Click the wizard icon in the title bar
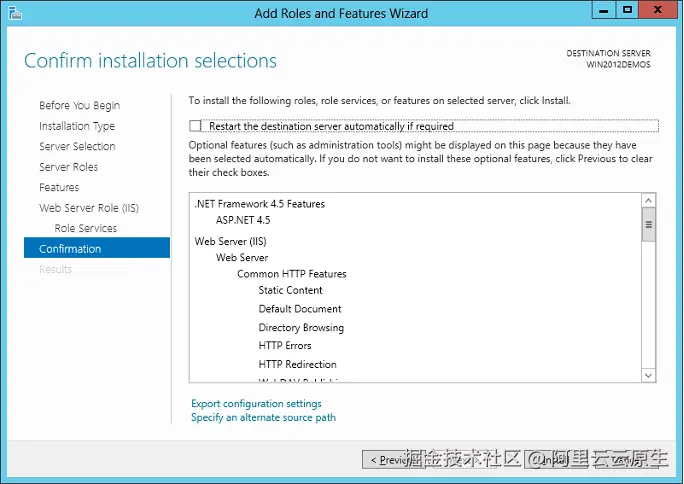Screen dimensions: 684x484 click(13, 13)
